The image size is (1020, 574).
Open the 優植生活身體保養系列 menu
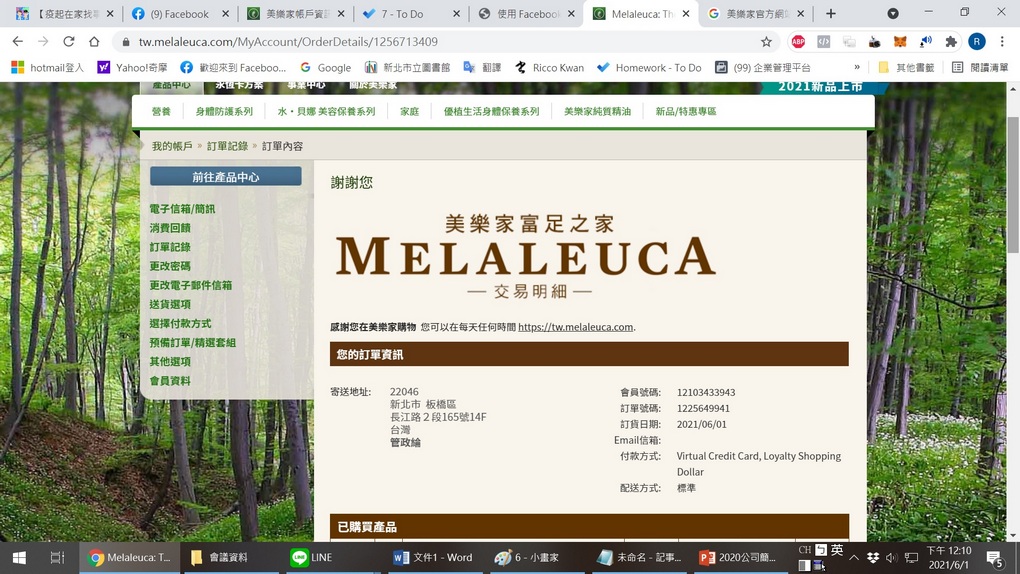tap(491, 111)
